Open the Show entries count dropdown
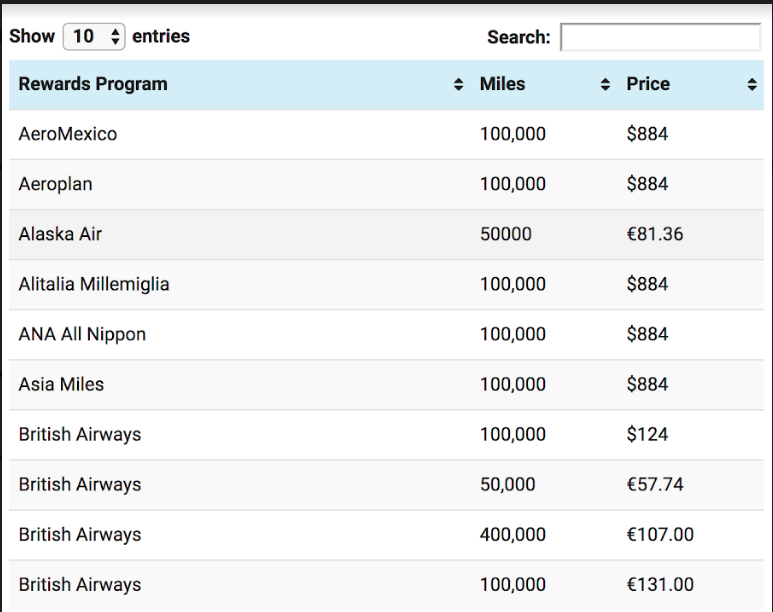773x612 pixels. coord(94,36)
